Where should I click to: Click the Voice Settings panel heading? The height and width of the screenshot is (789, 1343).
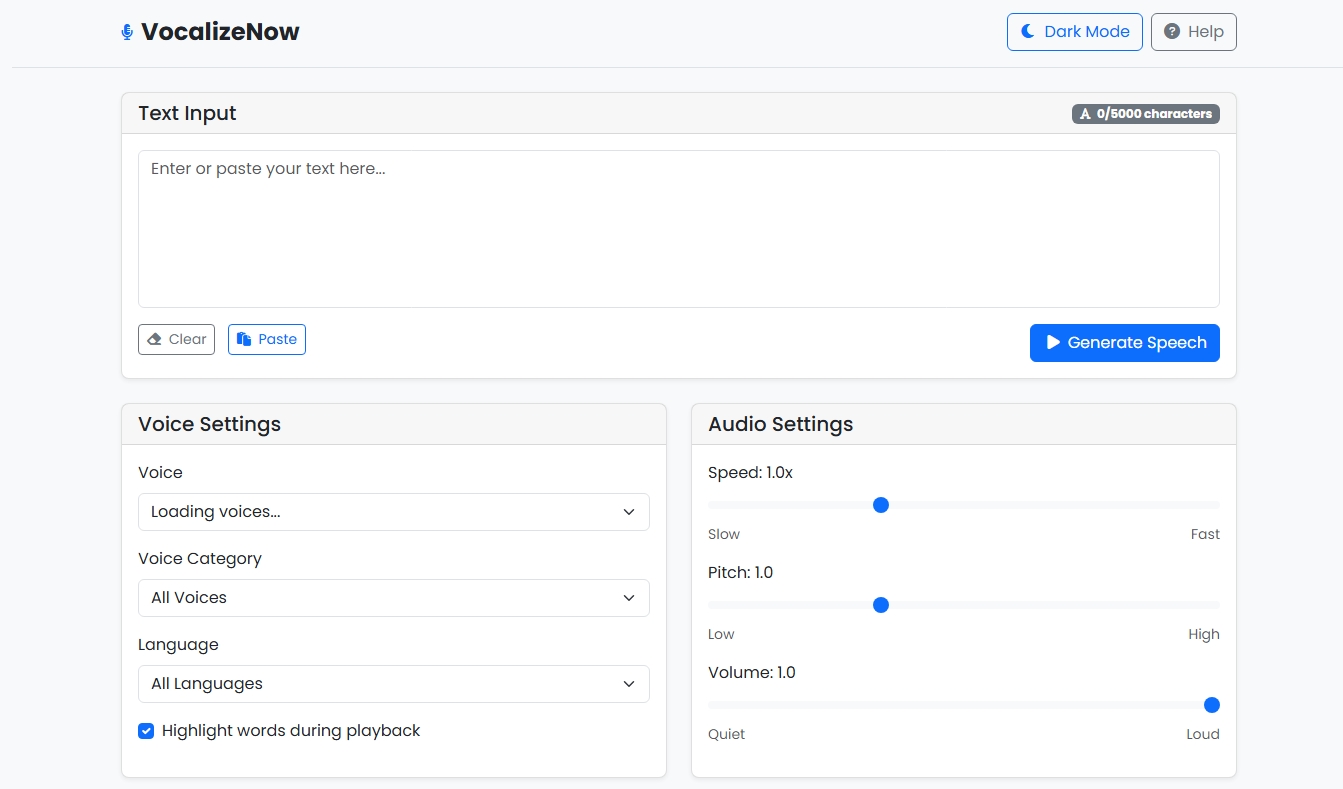tap(209, 424)
